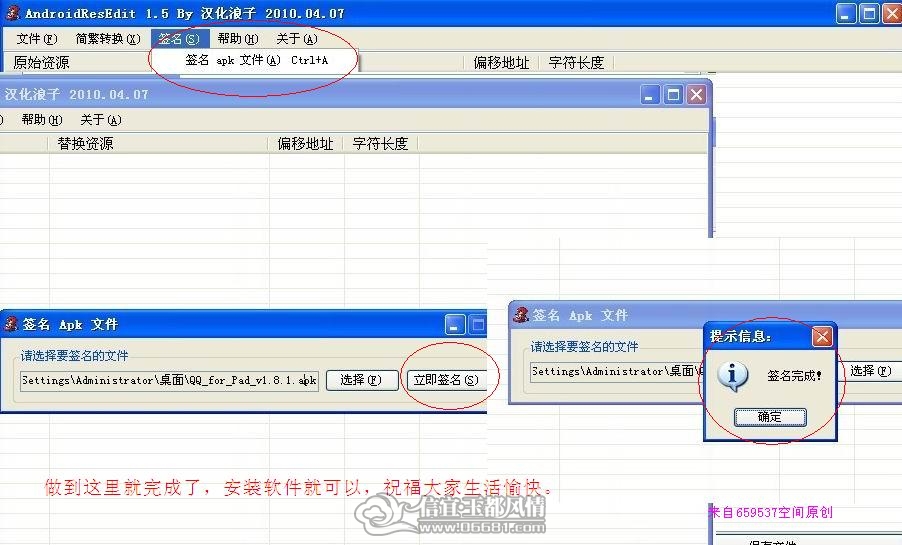Open 关于(A) menu in top window
The width and height of the screenshot is (902, 545).
click(x=297, y=39)
